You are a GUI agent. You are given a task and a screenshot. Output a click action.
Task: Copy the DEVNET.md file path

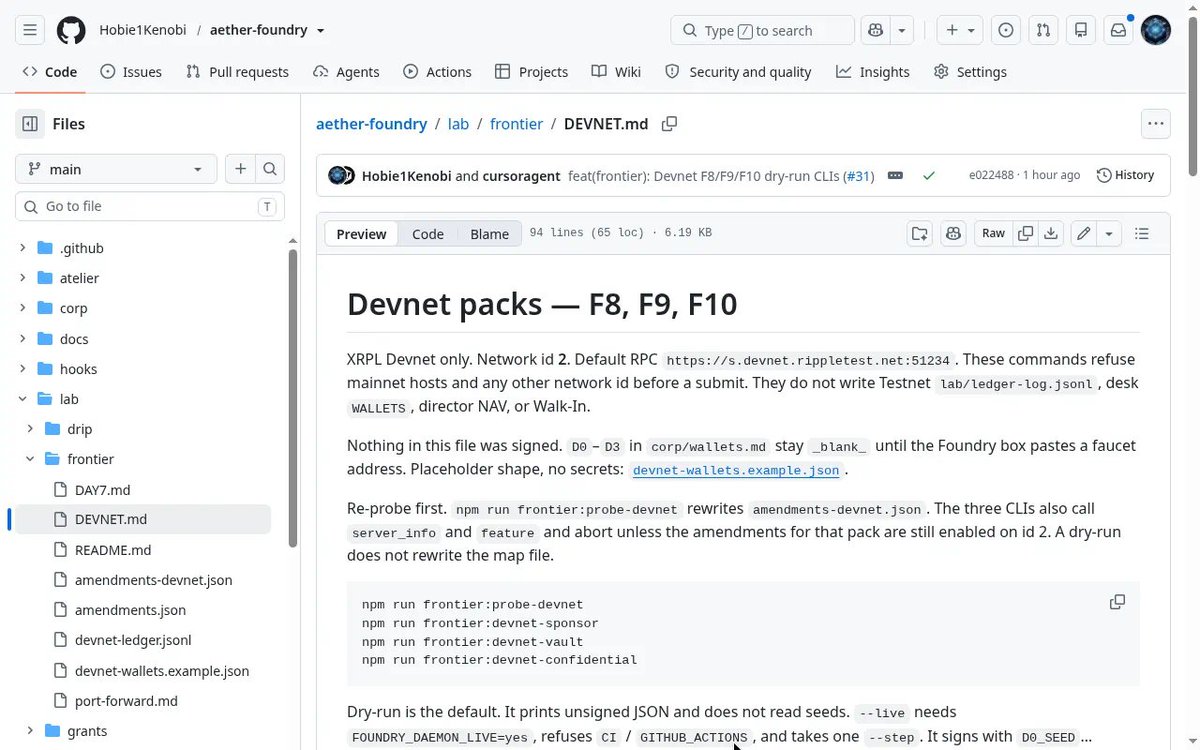[x=669, y=124]
